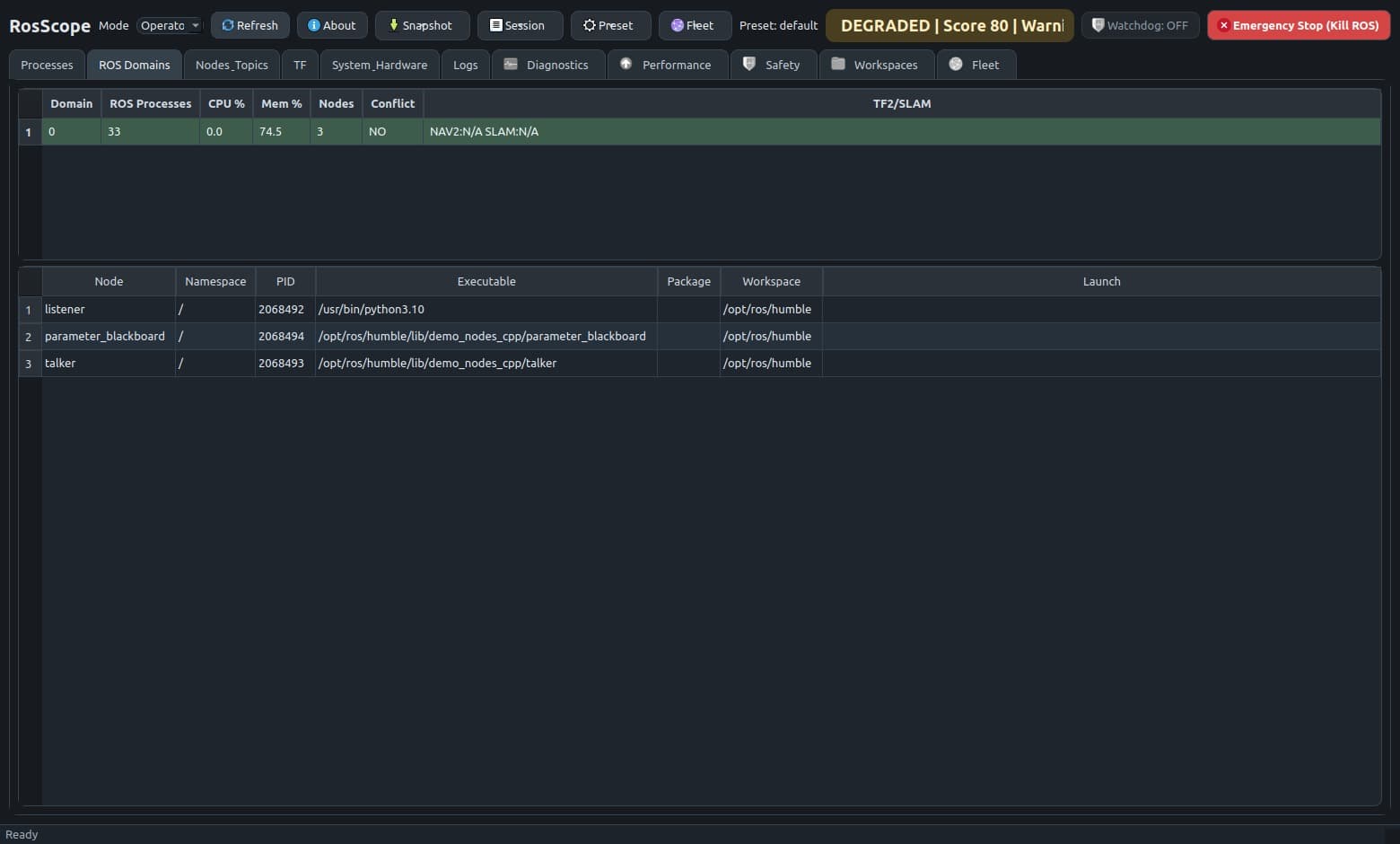Click the Launch column header
Screen dimensions: 1400x844
coord(1101,282)
